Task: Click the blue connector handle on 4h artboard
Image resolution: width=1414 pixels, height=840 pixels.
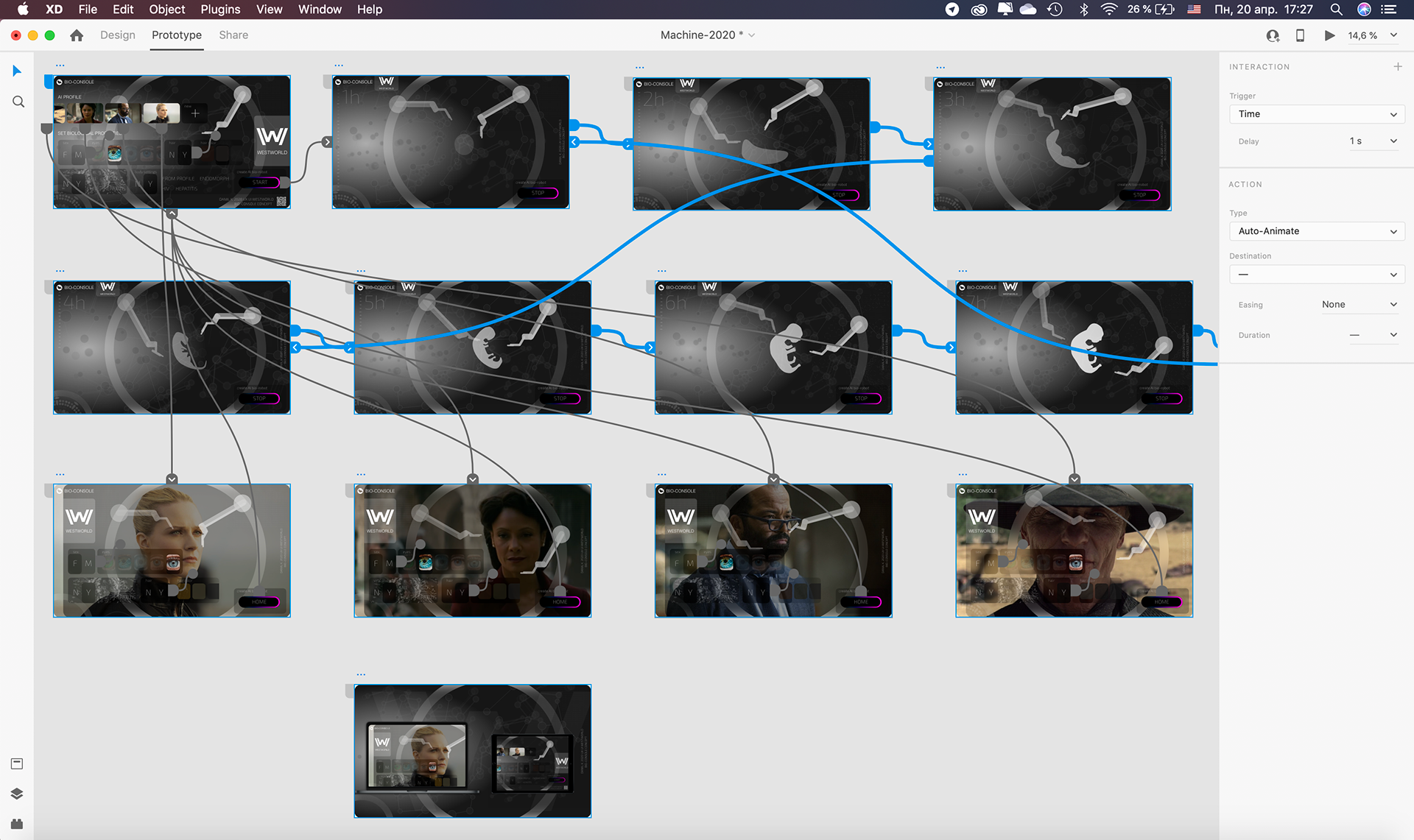Action: (x=295, y=331)
